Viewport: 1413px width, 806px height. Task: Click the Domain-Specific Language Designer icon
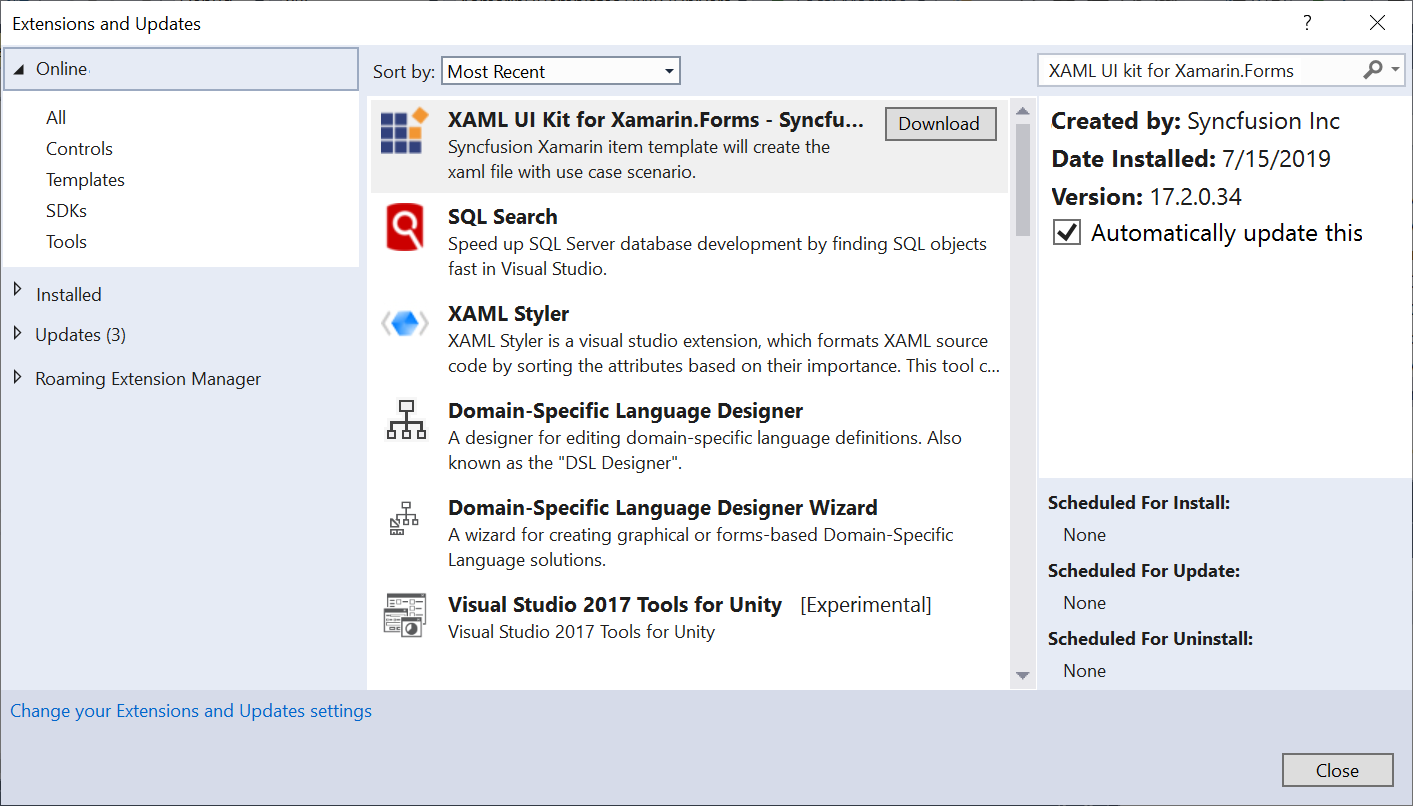405,420
